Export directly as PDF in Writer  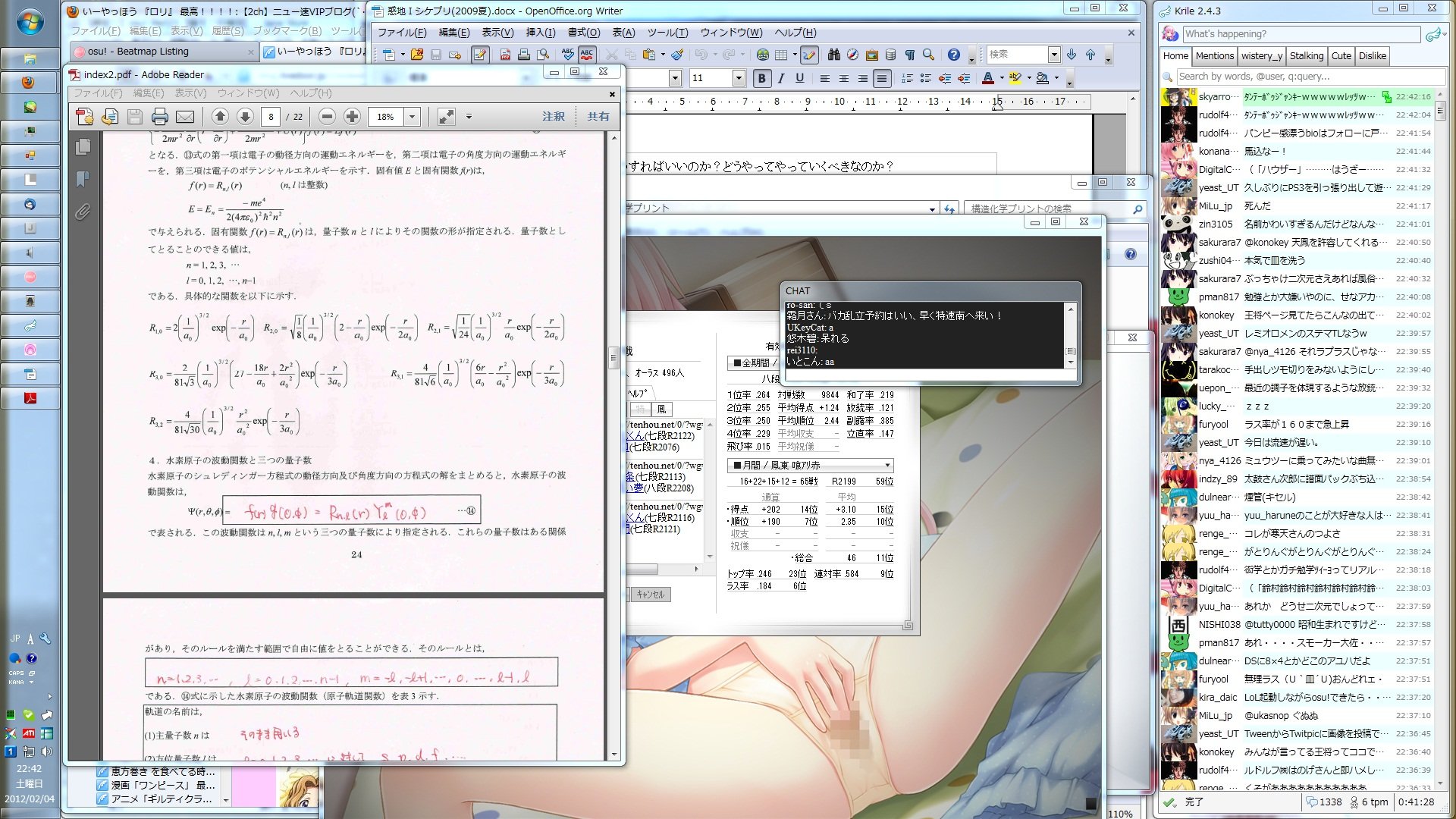505,55
